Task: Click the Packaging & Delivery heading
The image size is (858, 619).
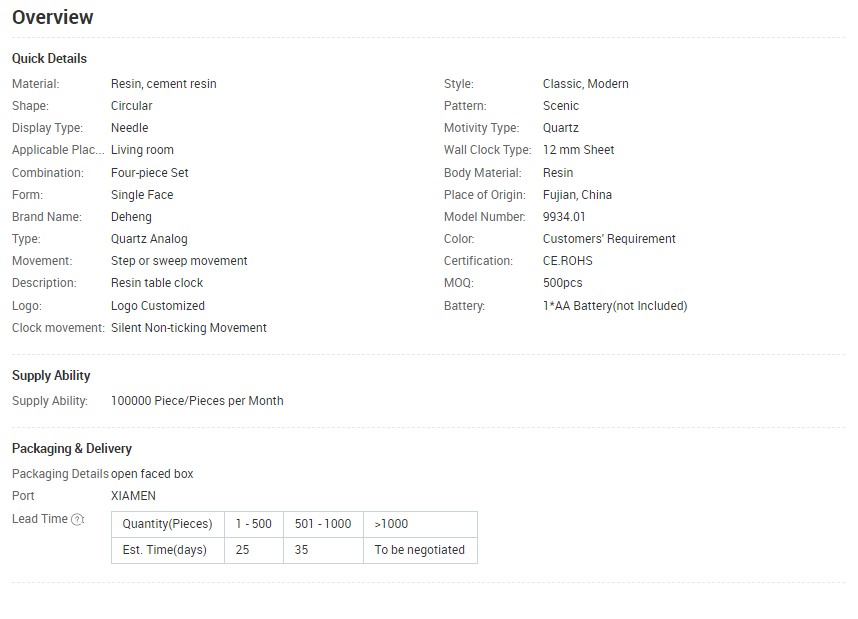Action: pyautogui.click(x=72, y=448)
